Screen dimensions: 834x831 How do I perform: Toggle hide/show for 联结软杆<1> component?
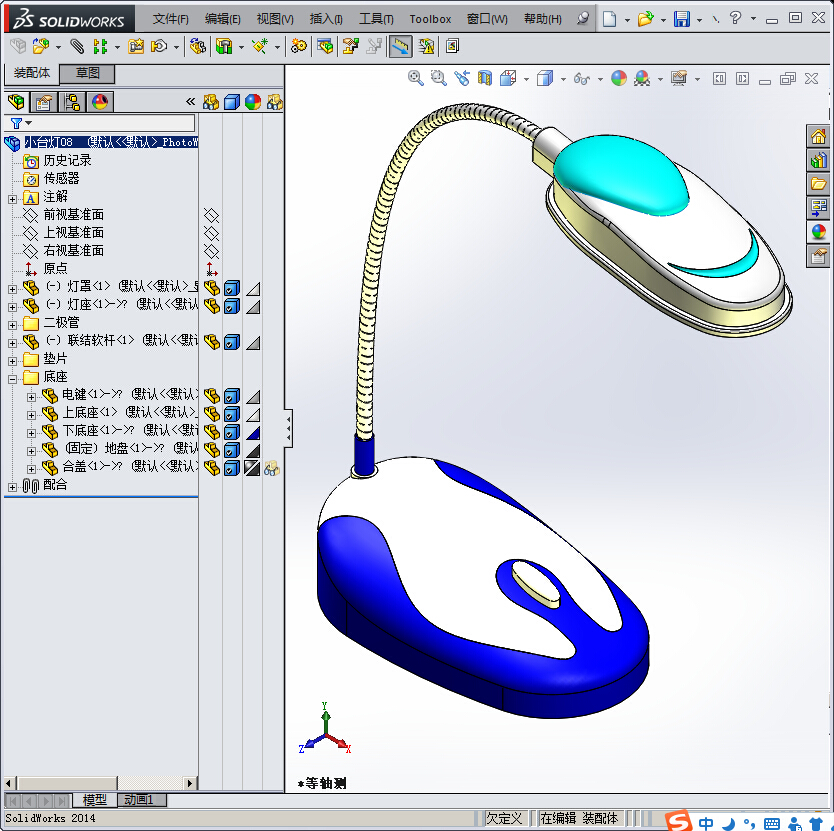pyautogui.click(x=212, y=342)
